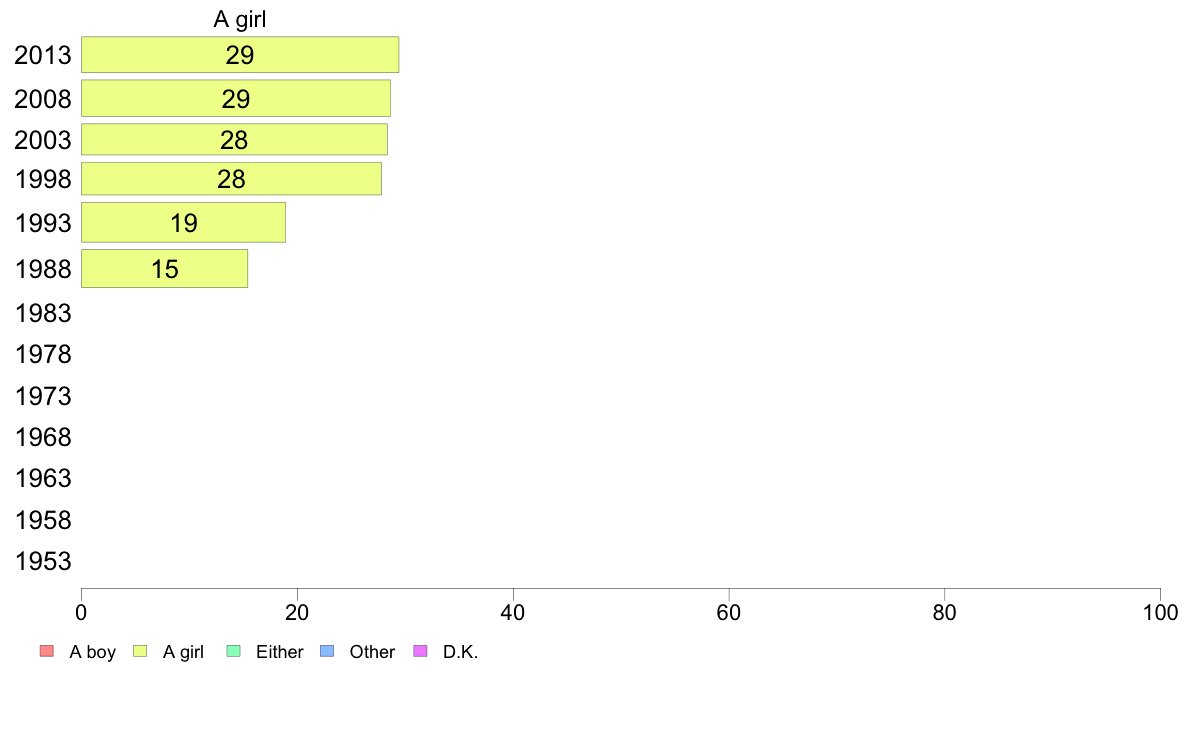The width and height of the screenshot is (1188, 736).
Task: Select the 1988 bar showing 15
Action: [164, 269]
